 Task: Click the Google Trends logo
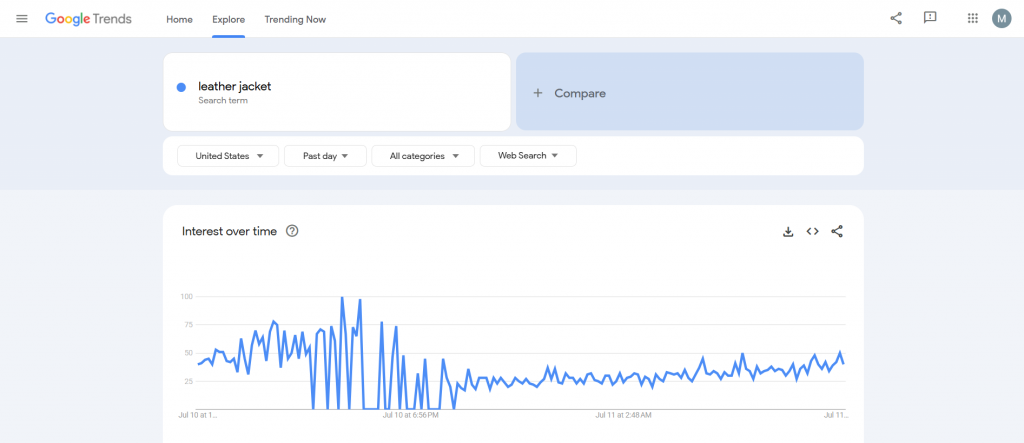pyautogui.click(x=88, y=19)
